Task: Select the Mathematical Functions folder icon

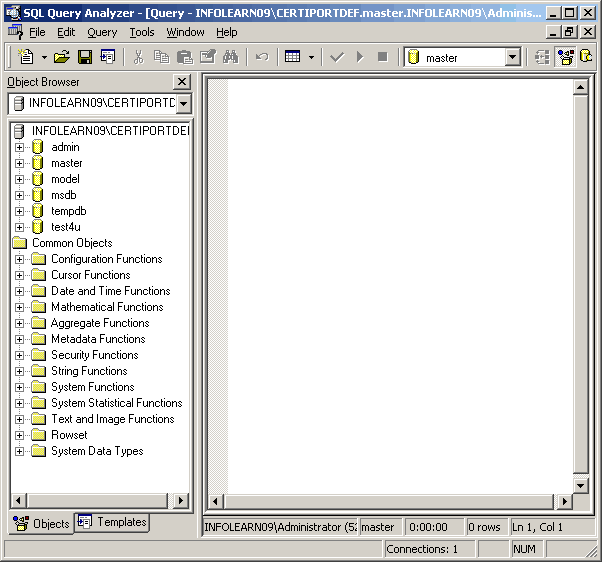Action: [x=38, y=307]
